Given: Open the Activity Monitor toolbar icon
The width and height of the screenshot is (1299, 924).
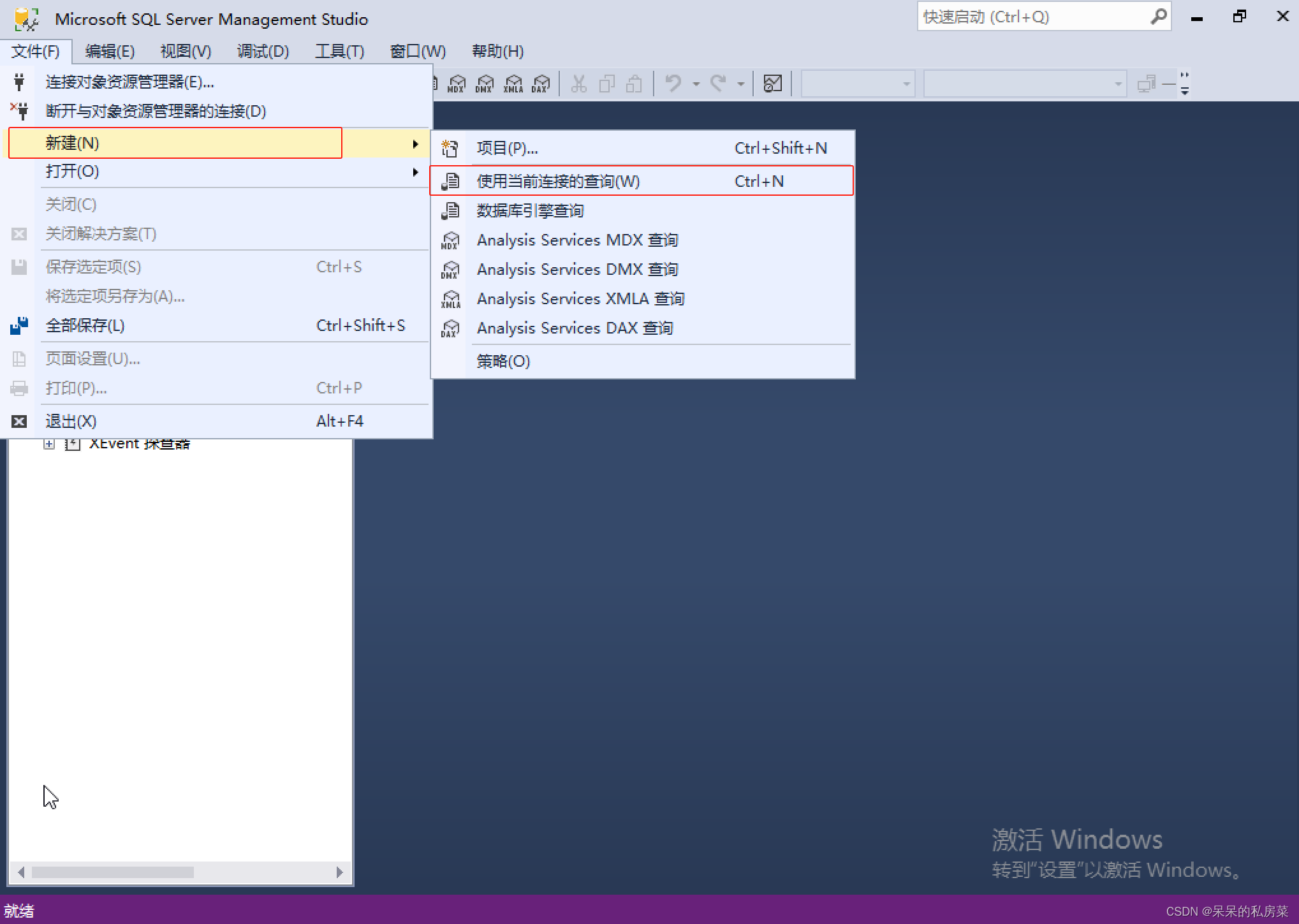Looking at the screenshot, I should (x=772, y=84).
